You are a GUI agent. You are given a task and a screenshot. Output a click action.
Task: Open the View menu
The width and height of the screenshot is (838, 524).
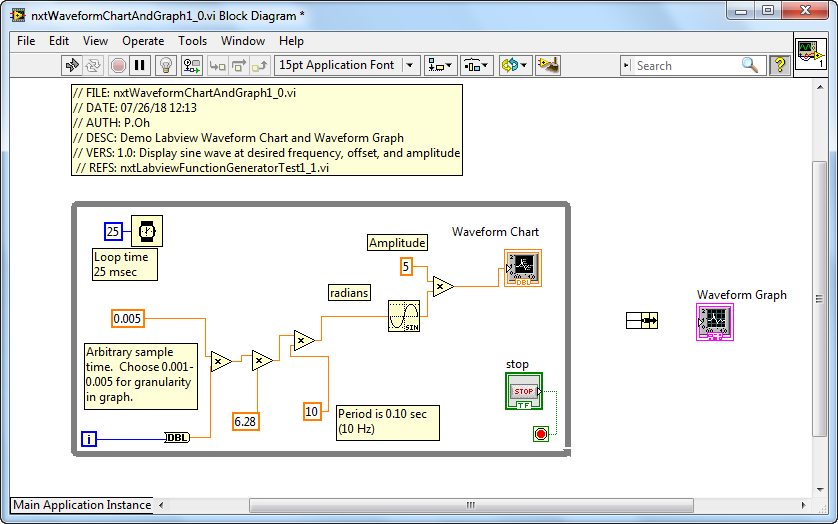pyautogui.click(x=95, y=41)
